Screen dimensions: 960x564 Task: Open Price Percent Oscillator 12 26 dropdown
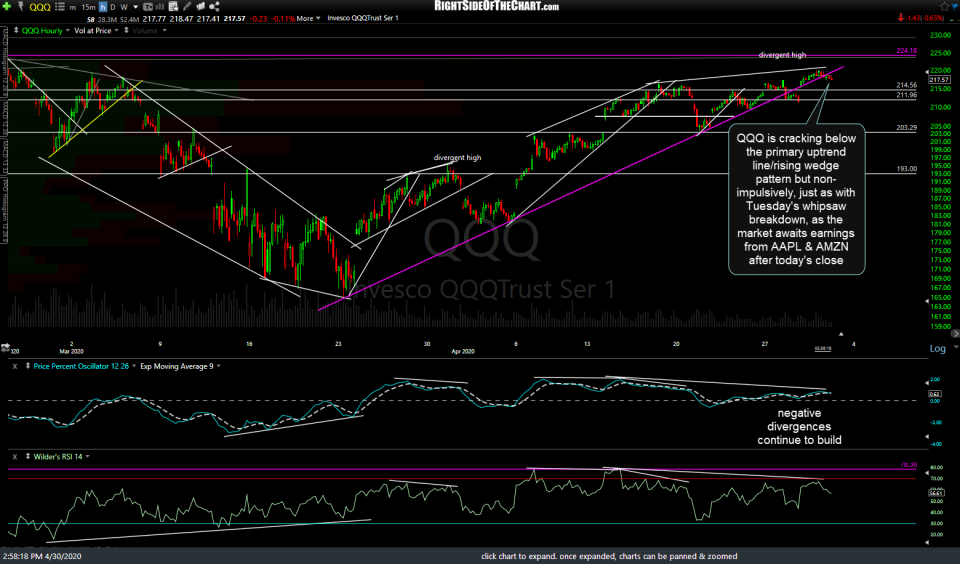(133, 366)
